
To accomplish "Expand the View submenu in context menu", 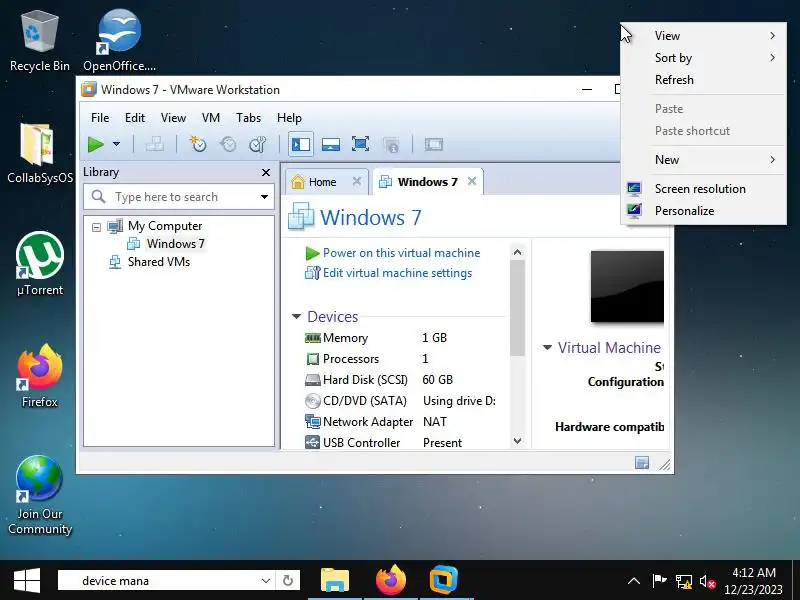I will [704, 36].
